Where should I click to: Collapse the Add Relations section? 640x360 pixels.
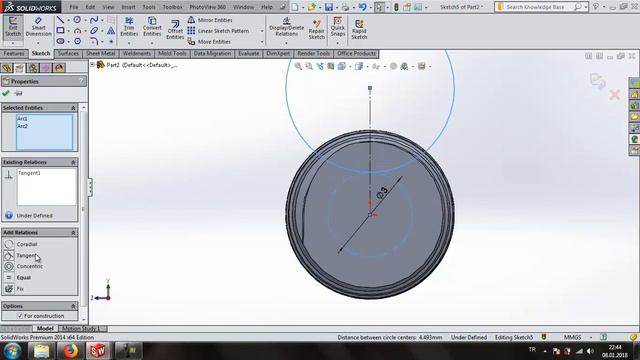[73, 233]
